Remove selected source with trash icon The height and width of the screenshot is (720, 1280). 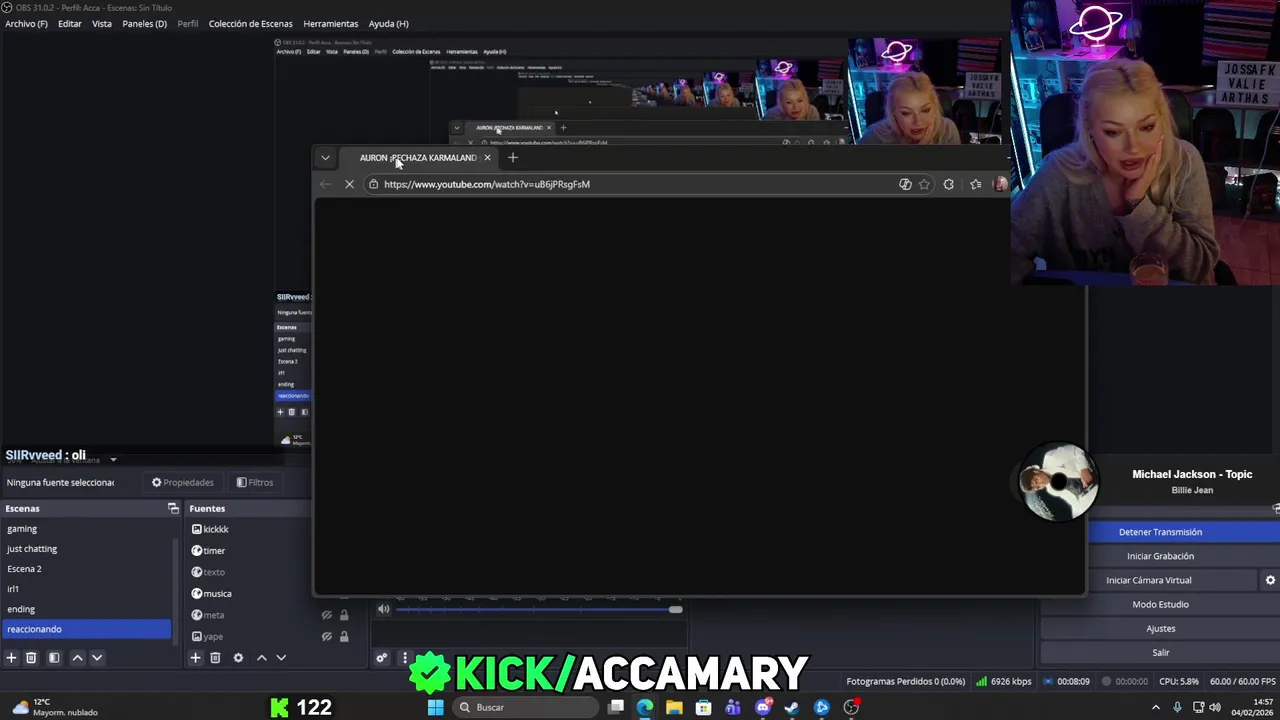click(x=215, y=658)
